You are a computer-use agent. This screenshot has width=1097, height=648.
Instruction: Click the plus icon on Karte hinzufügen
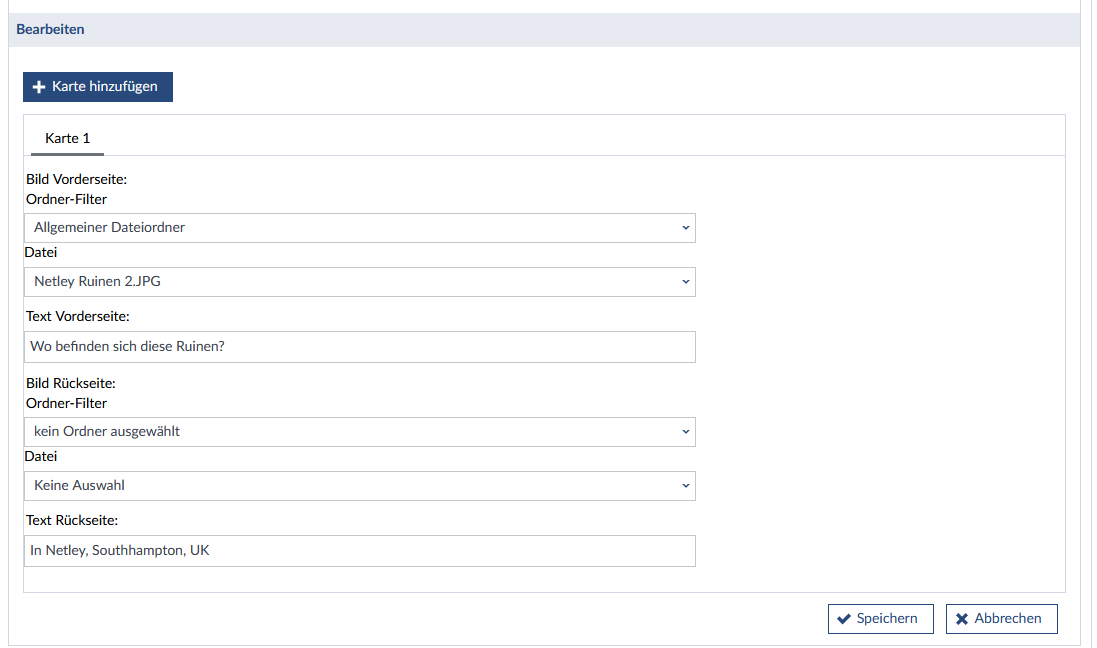tap(39, 87)
